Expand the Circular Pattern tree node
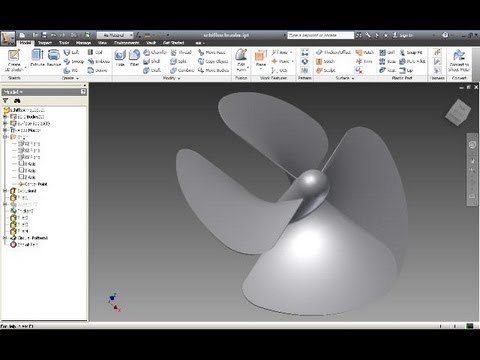Screen dimensions: 480x360 click(5, 238)
